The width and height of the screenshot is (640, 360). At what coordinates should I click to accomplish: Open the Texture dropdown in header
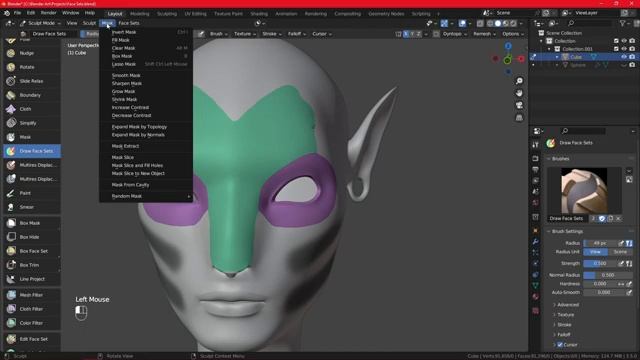245,34
